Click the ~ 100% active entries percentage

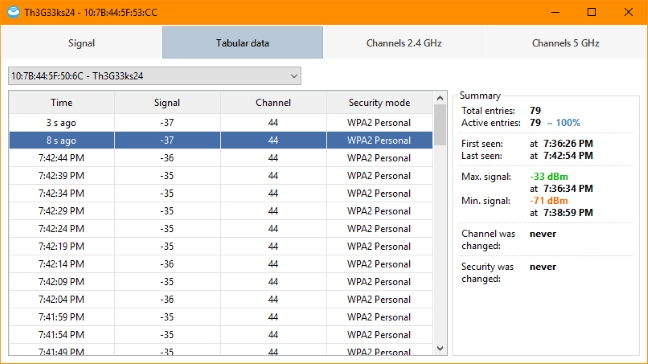564,123
